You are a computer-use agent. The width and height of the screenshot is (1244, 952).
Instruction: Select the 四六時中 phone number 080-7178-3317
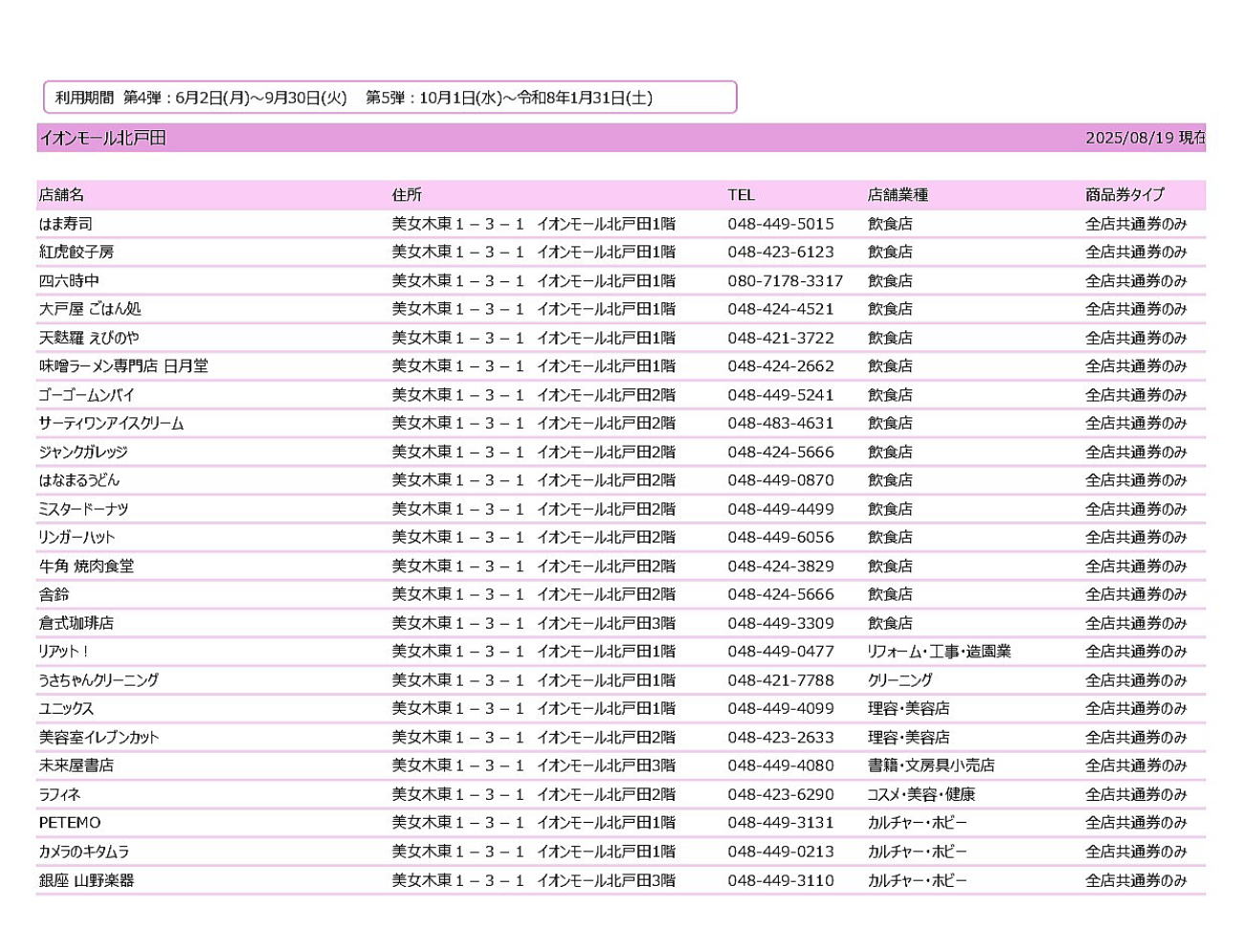[785, 281]
